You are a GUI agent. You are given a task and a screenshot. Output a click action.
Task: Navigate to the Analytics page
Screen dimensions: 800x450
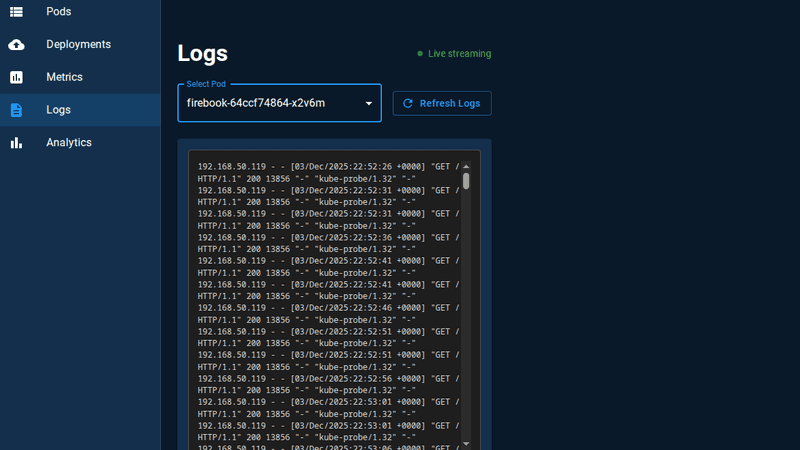[x=68, y=143]
